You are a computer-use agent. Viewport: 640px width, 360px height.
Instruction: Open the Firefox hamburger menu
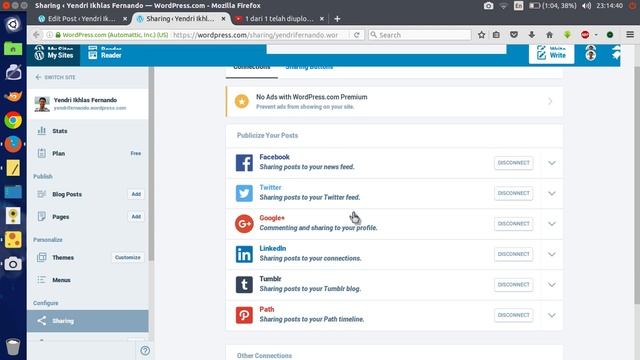(630, 35)
